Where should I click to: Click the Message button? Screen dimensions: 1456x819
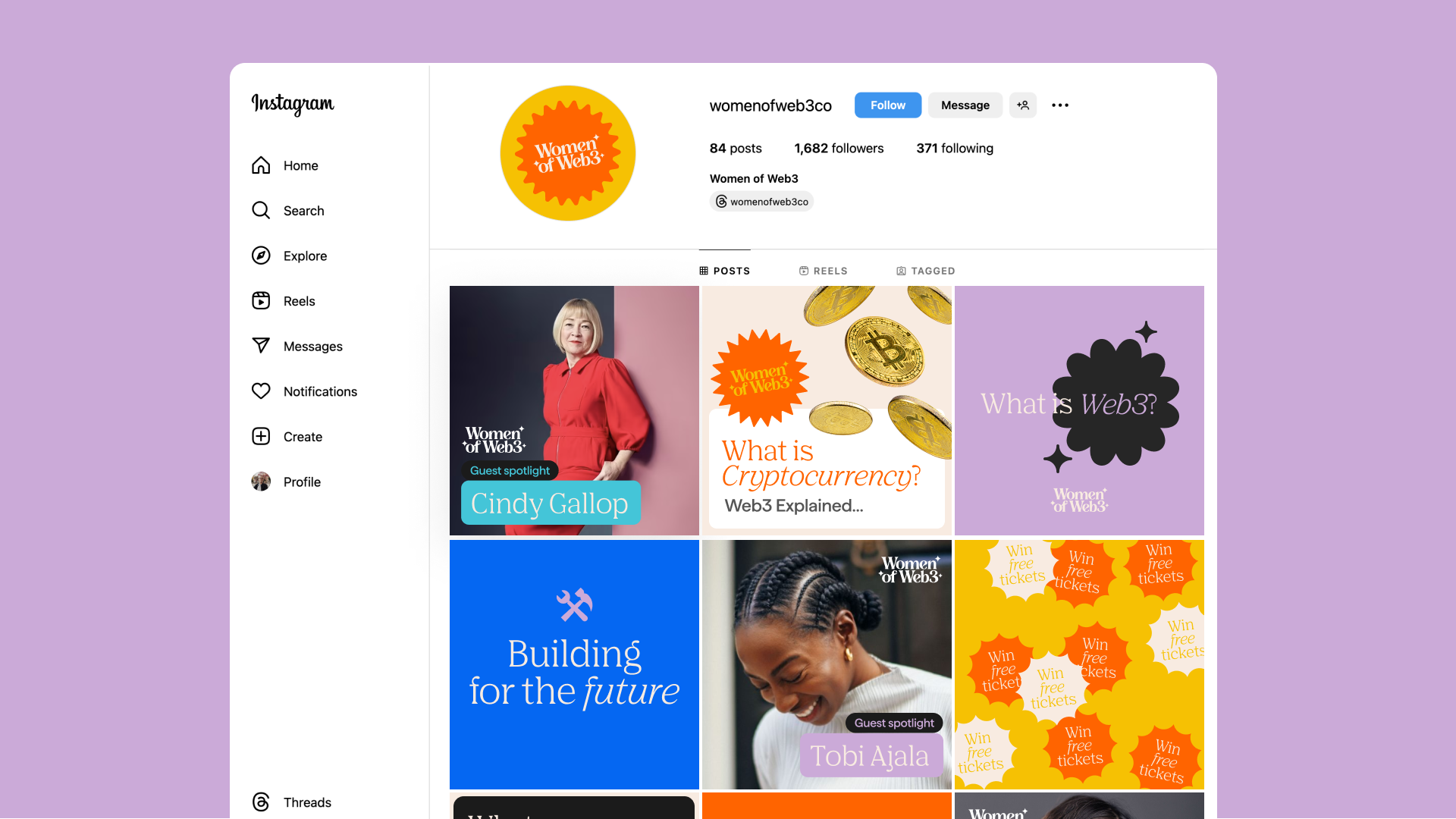pos(965,105)
